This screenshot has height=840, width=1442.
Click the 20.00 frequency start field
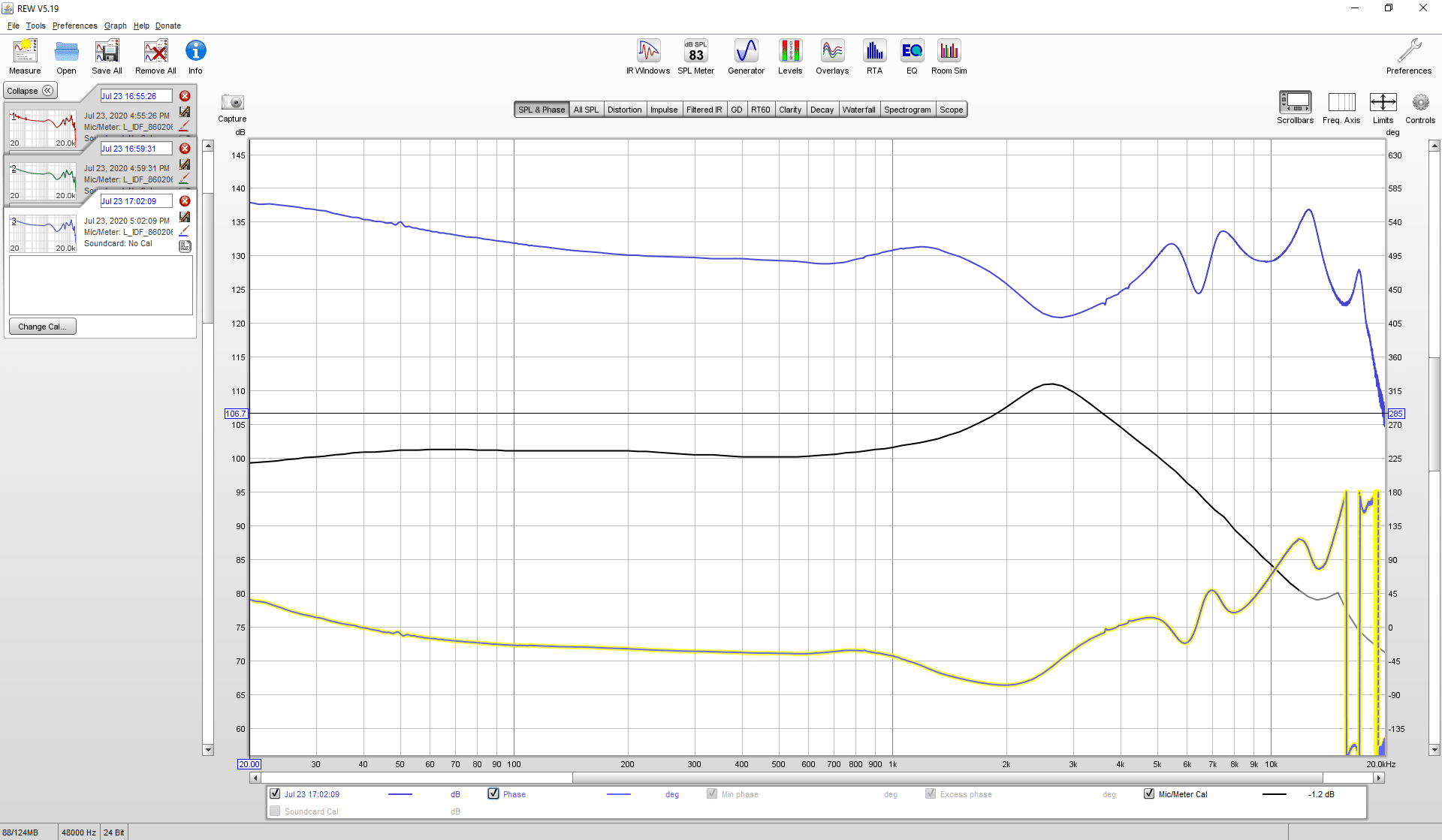(x=249, y=764)
